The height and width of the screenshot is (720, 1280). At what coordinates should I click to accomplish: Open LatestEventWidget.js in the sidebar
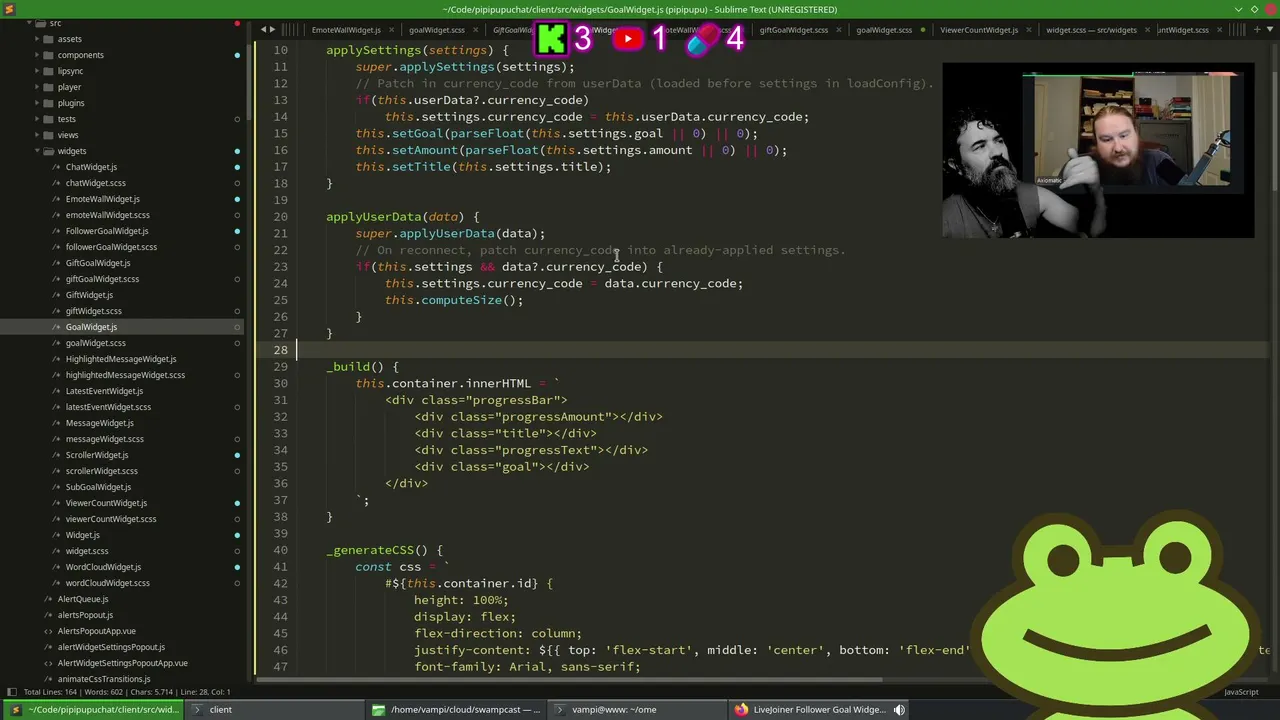pos(104,391)
